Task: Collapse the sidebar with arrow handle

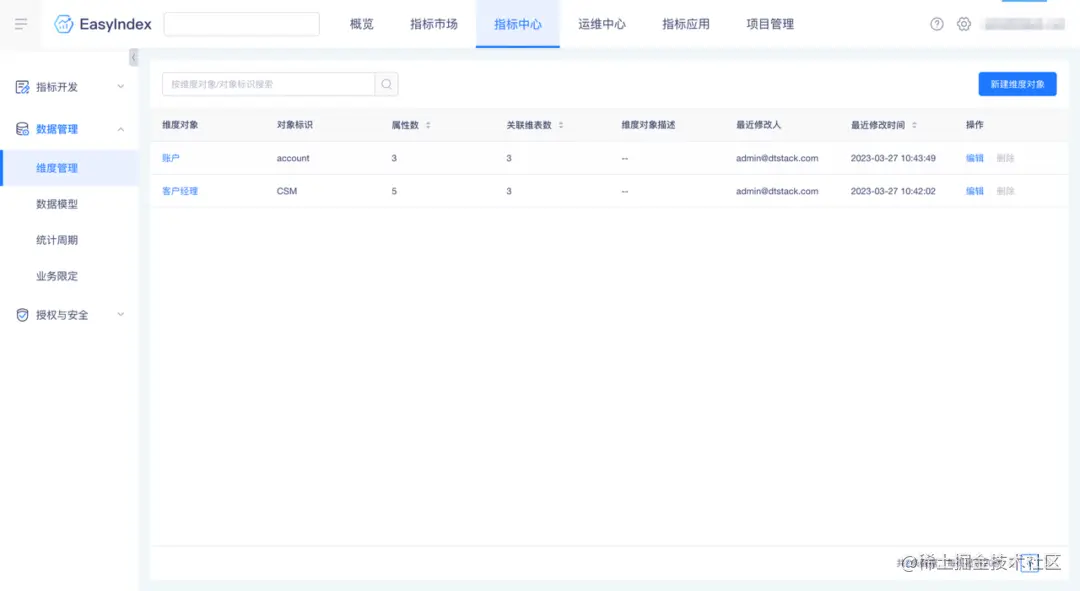Action: [x=134, y=58]
